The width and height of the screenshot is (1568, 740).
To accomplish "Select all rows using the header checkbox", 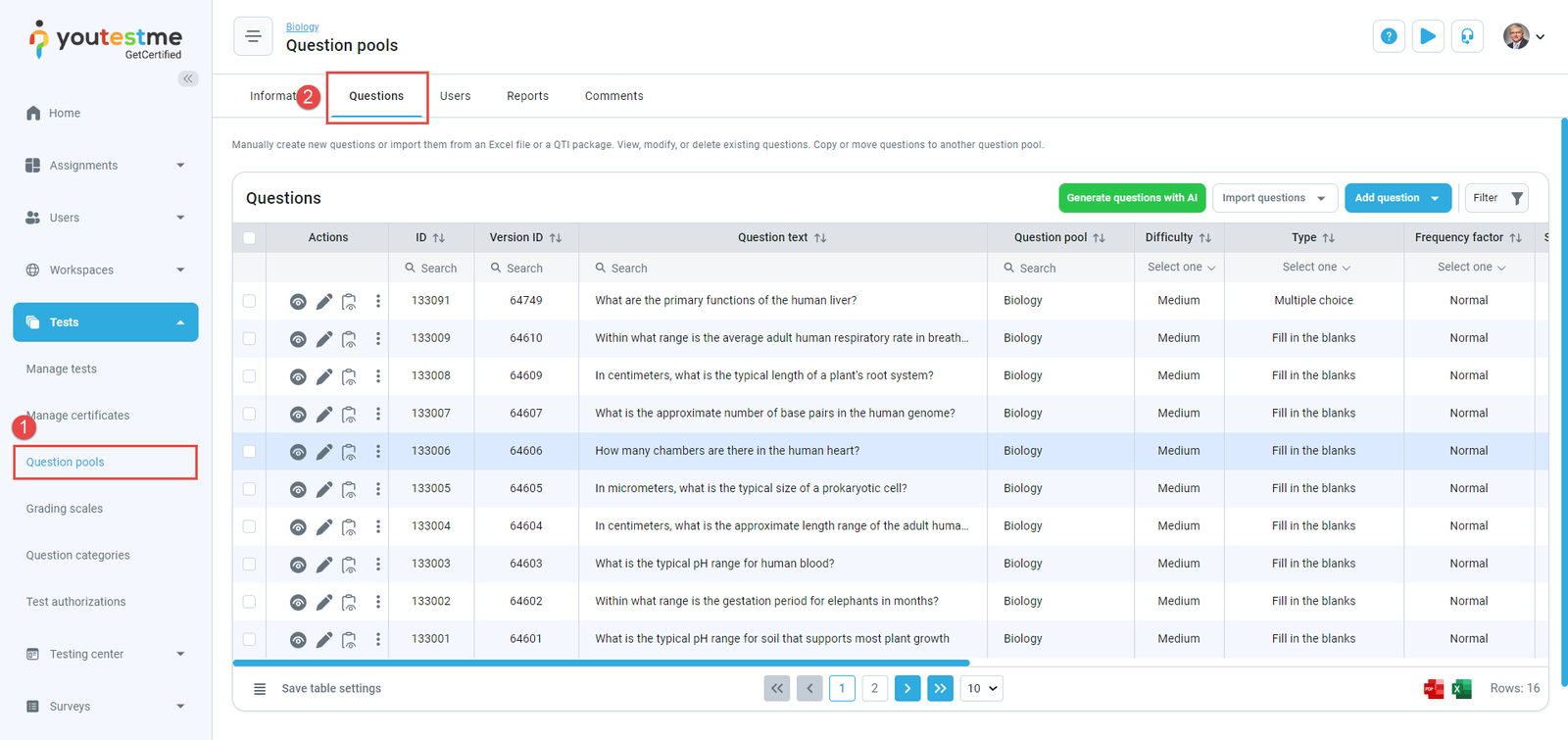I will [x=249, y=238].
